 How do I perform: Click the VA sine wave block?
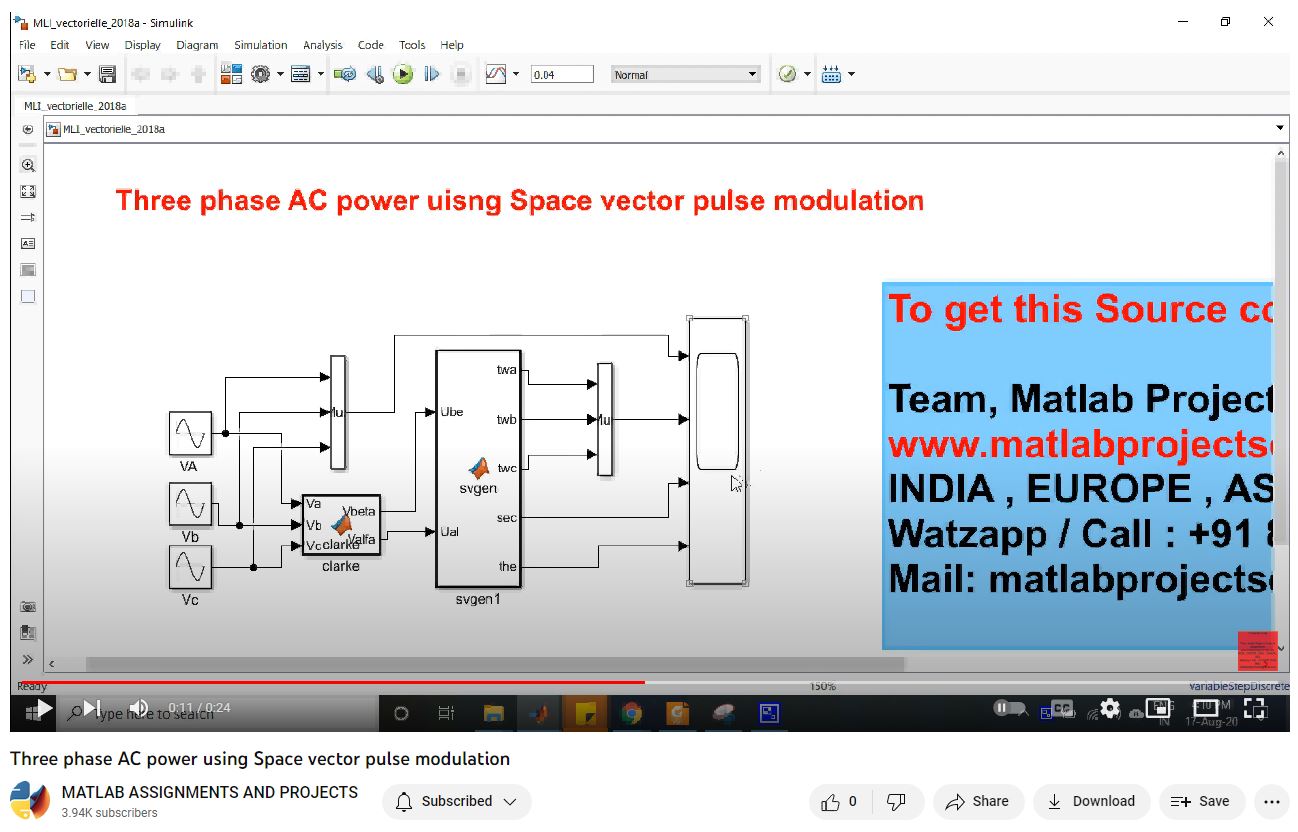coord(190,433)
